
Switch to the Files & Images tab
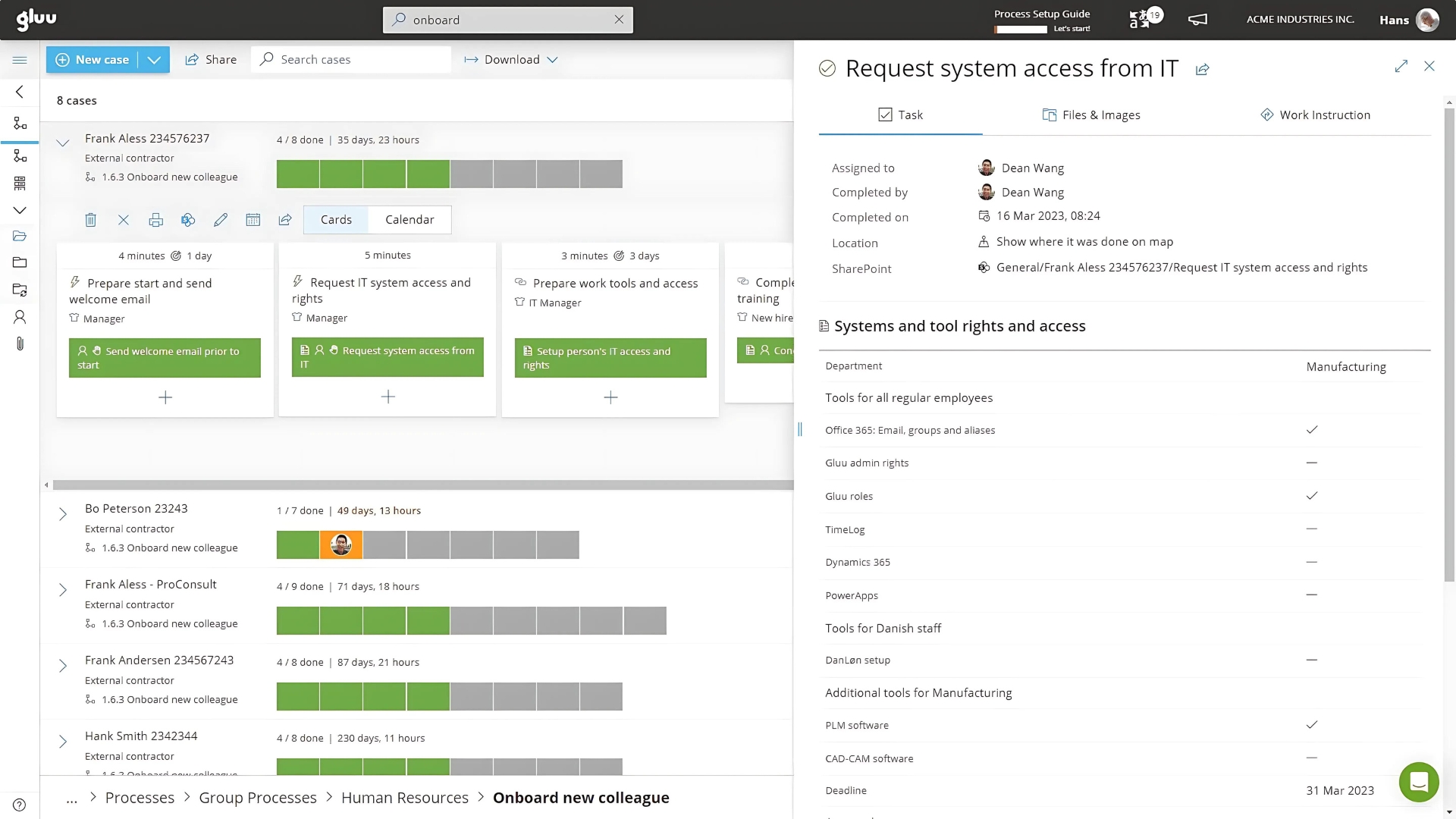(1091, 115)
